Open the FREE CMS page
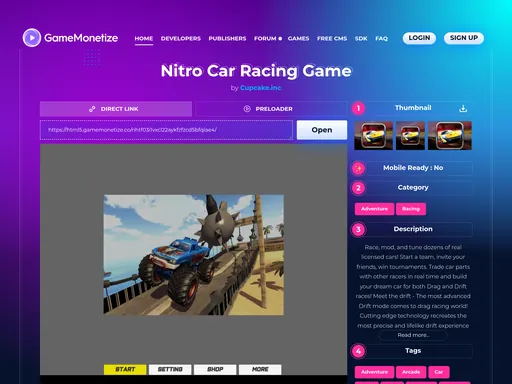 pos(332,38)
